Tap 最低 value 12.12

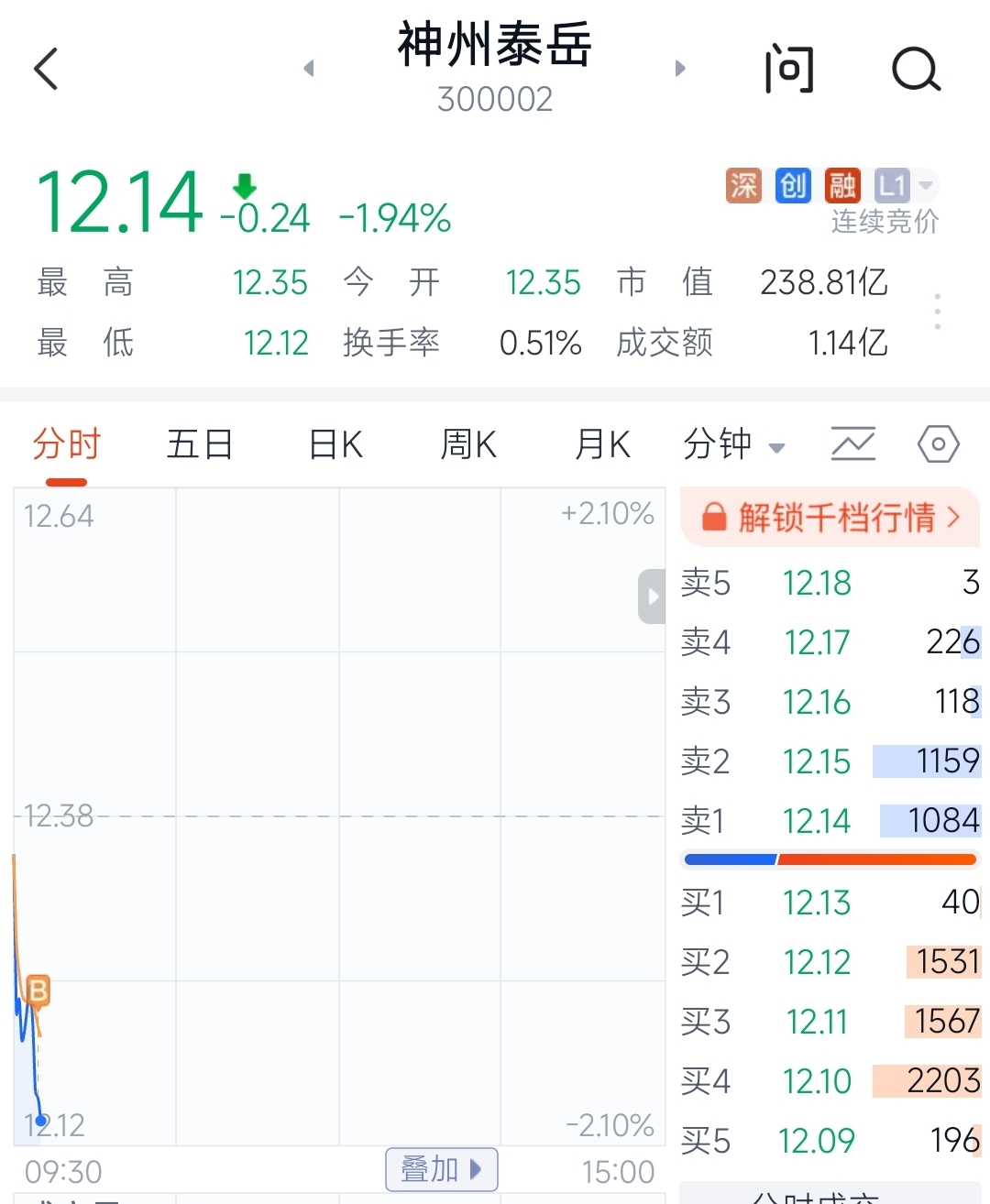(x=276, y=343)
